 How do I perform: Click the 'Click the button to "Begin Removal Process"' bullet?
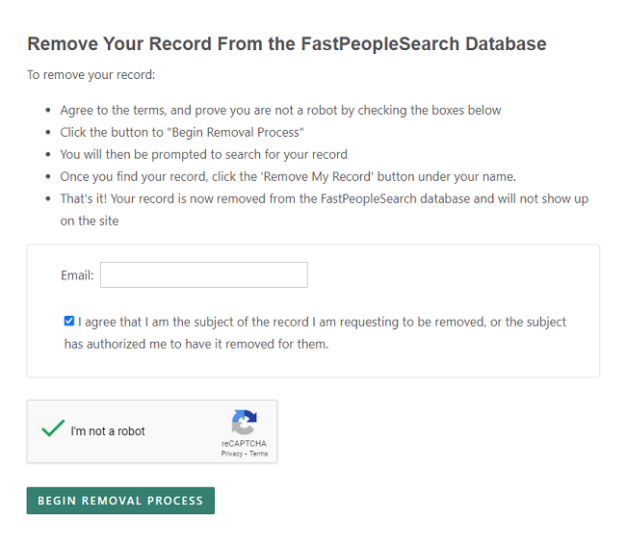[182, 132]
